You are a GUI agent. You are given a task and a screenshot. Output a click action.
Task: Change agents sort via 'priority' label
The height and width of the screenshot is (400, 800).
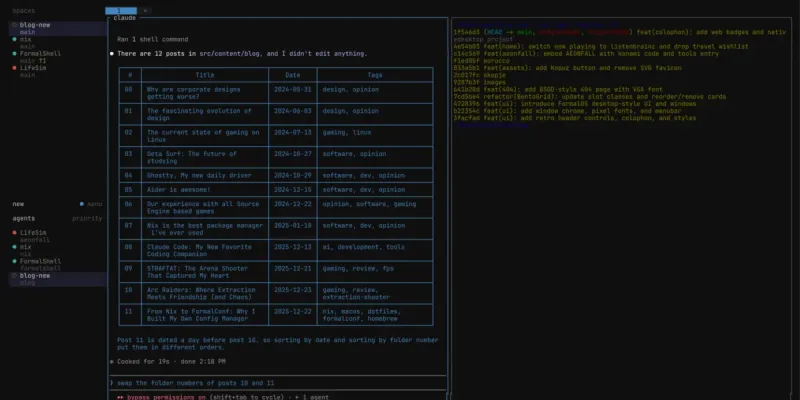pyautogui.click(x=87, y=218)
